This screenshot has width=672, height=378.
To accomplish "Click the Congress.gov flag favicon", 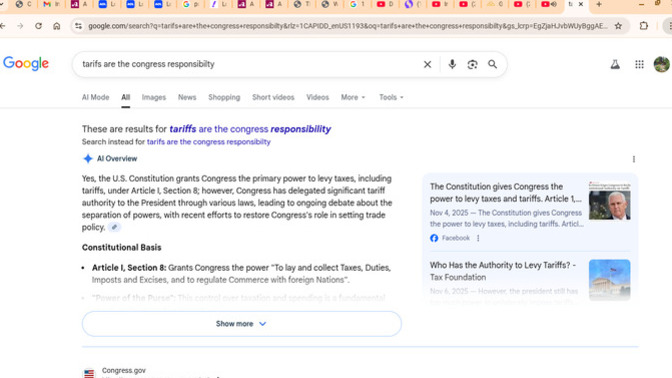I will point(89,373).
